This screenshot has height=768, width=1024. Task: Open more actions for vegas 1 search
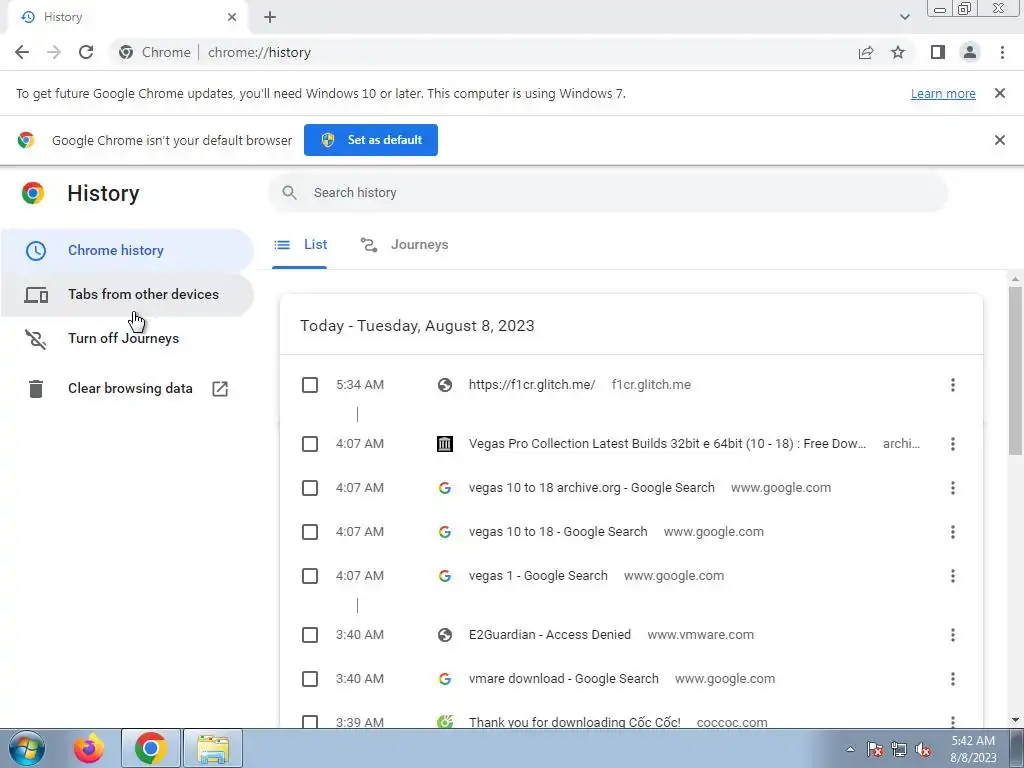[952, 576]
